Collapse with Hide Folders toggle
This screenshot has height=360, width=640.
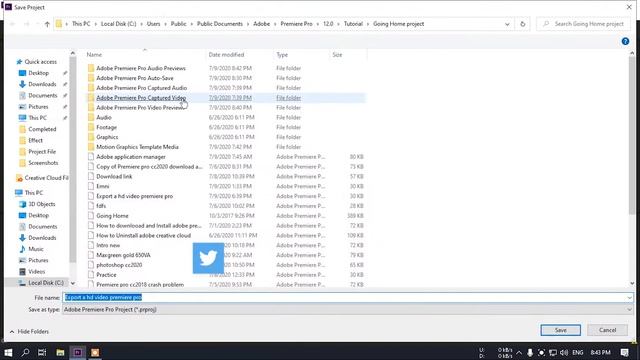point(29,331)
